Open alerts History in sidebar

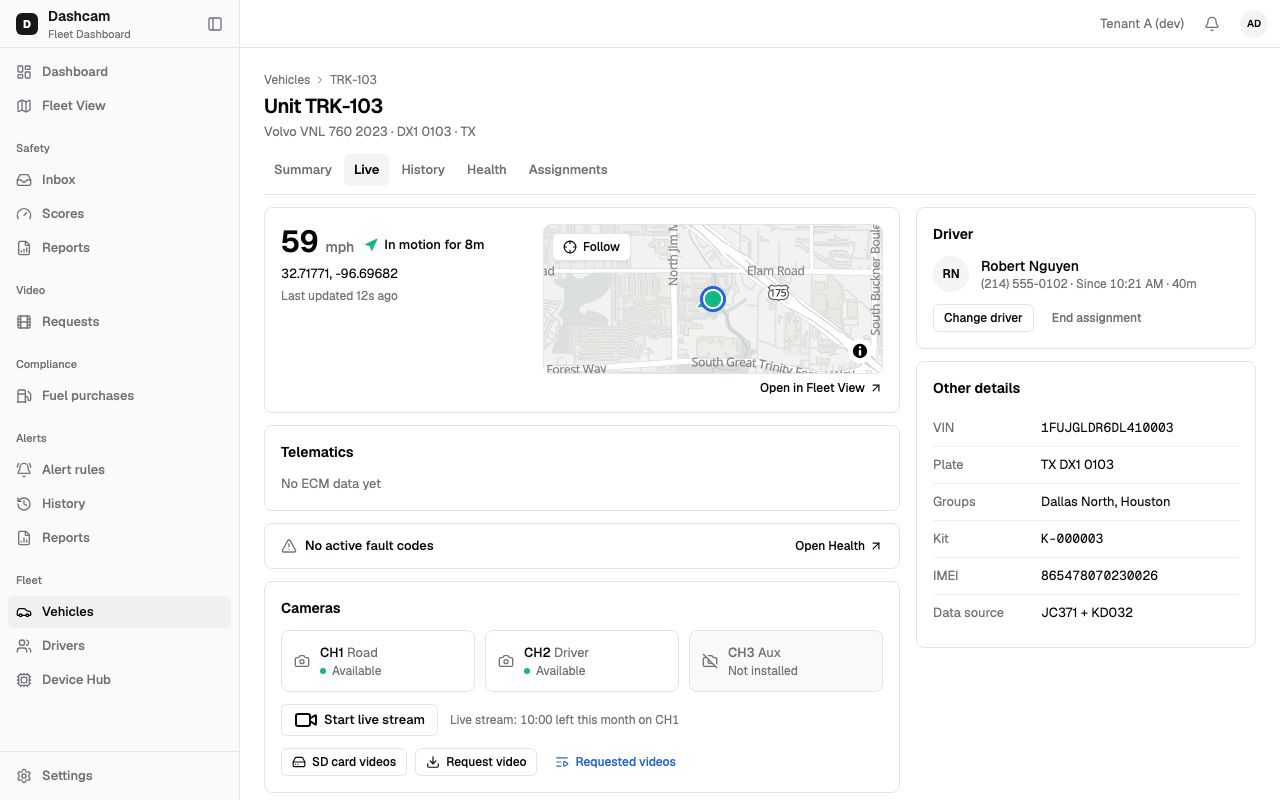coord(119,504)
